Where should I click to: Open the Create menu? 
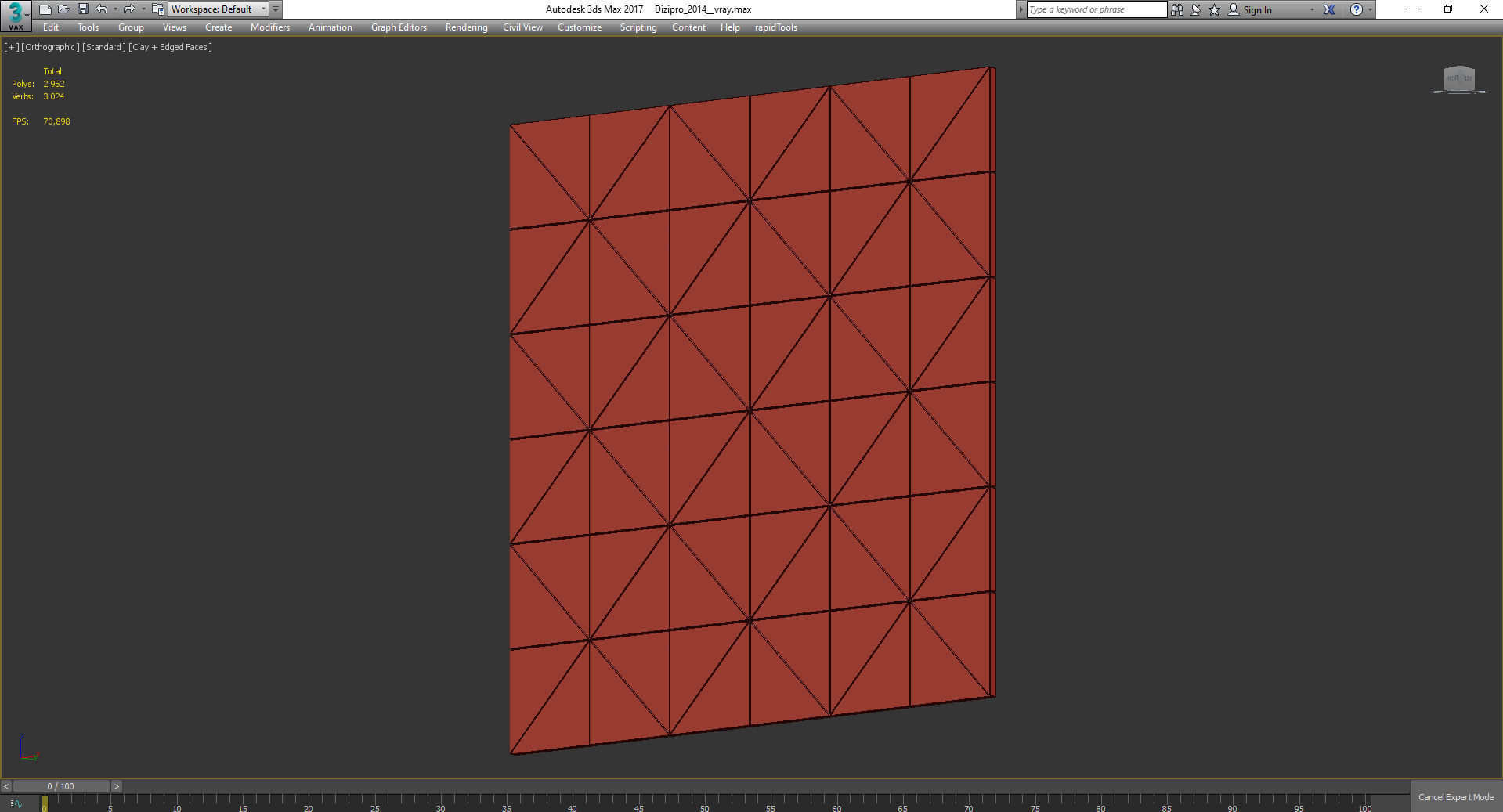pyautogui.click(x=219, y=27)
